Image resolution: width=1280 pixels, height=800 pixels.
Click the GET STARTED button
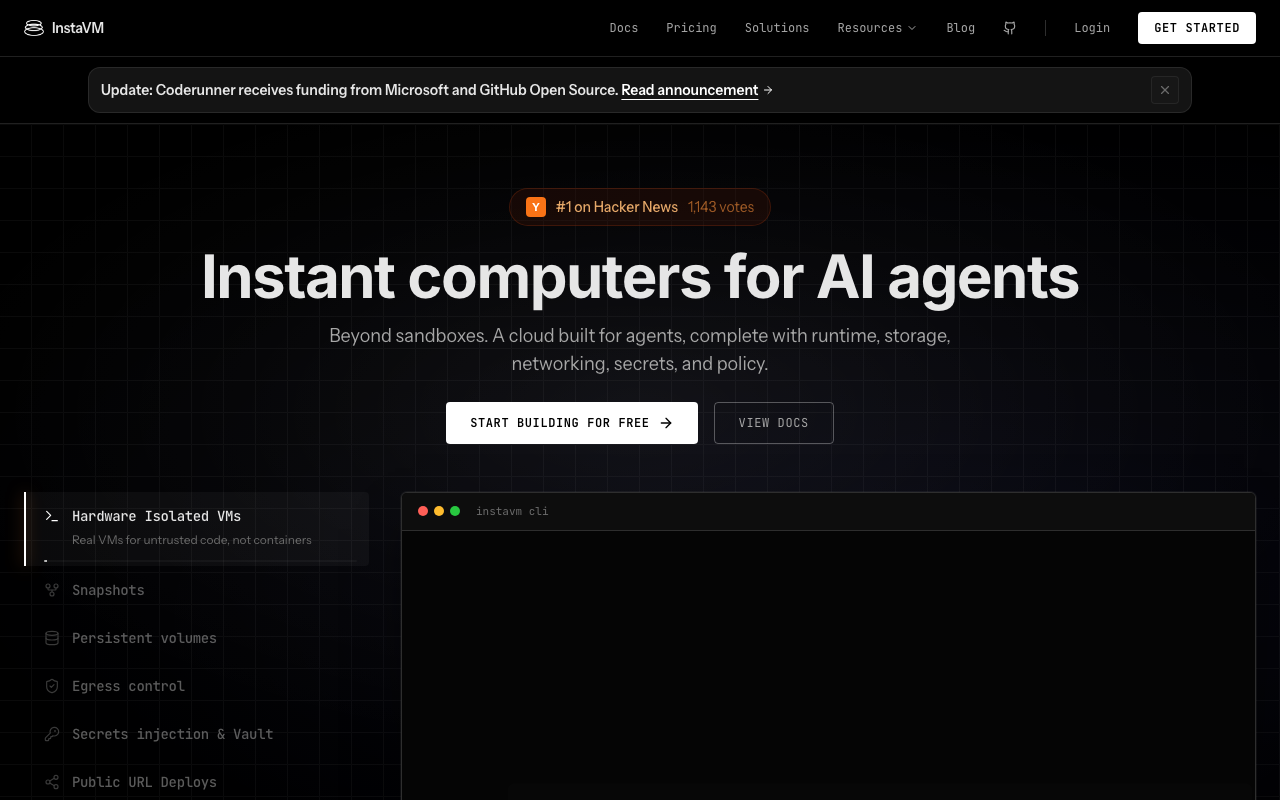coord(1197,28)
